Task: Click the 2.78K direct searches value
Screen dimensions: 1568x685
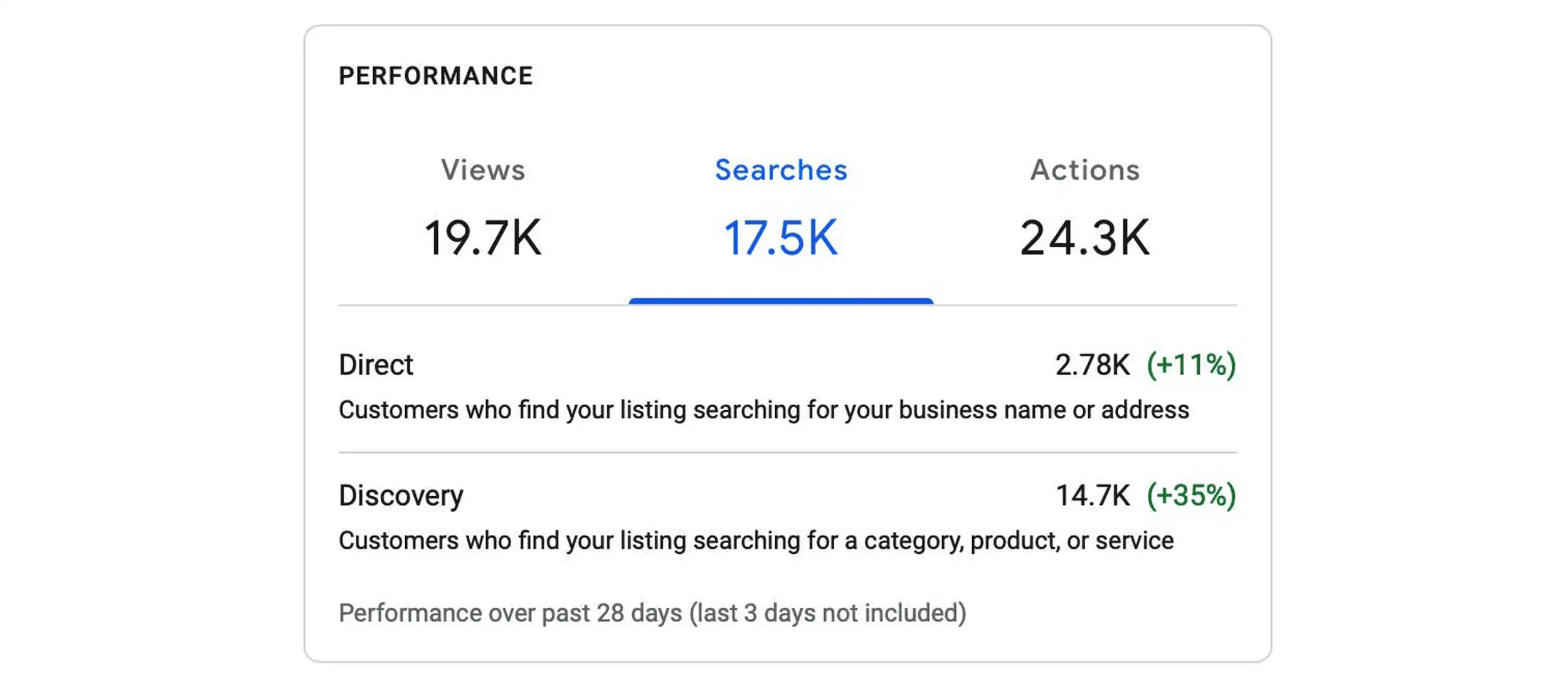Action: coord(1093,364)
